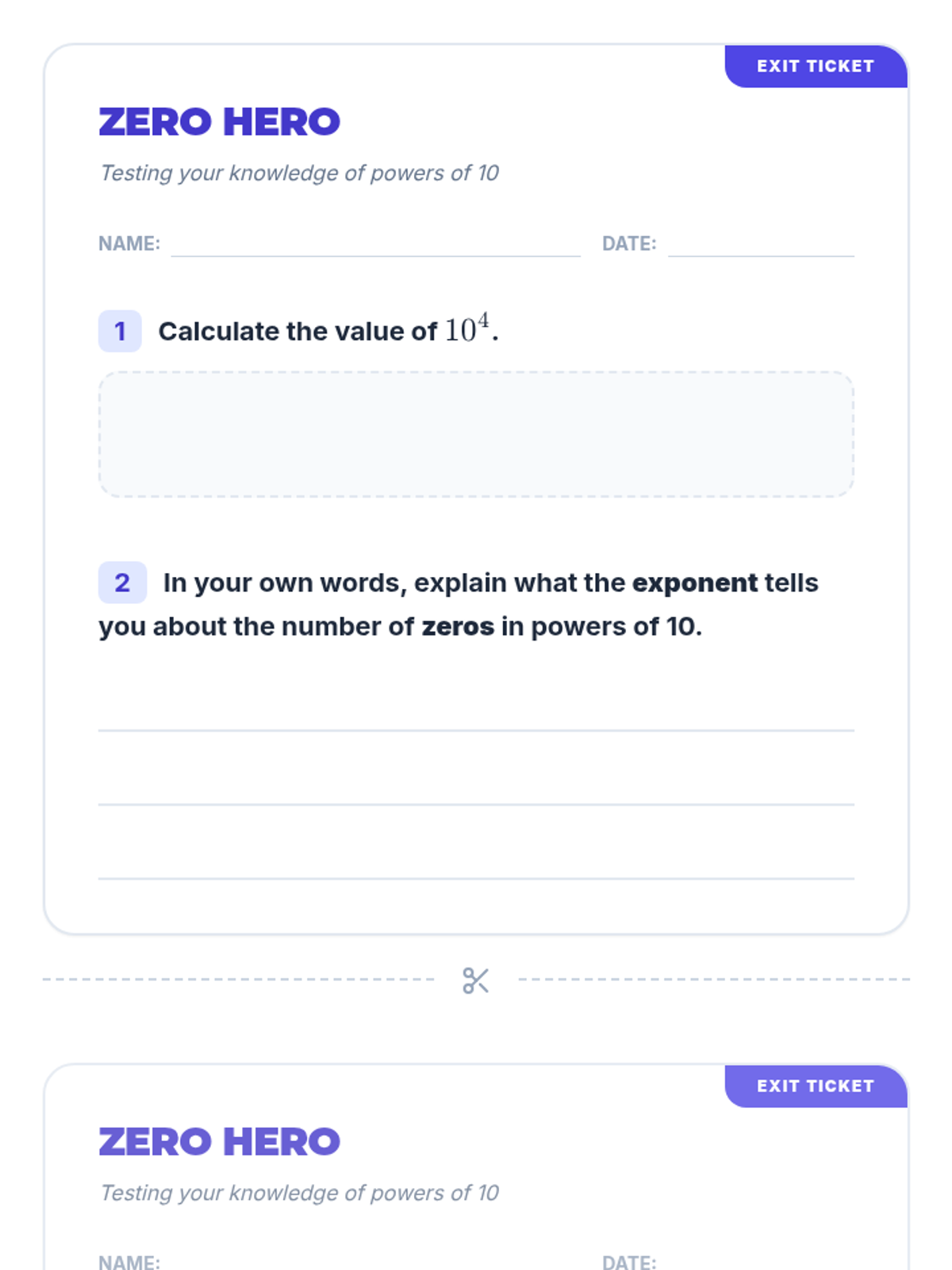The height and width of the screenshot is (1270, 952).
Task: Click the top ticket's subtitle about powers of 10
Action: (299, 173)
